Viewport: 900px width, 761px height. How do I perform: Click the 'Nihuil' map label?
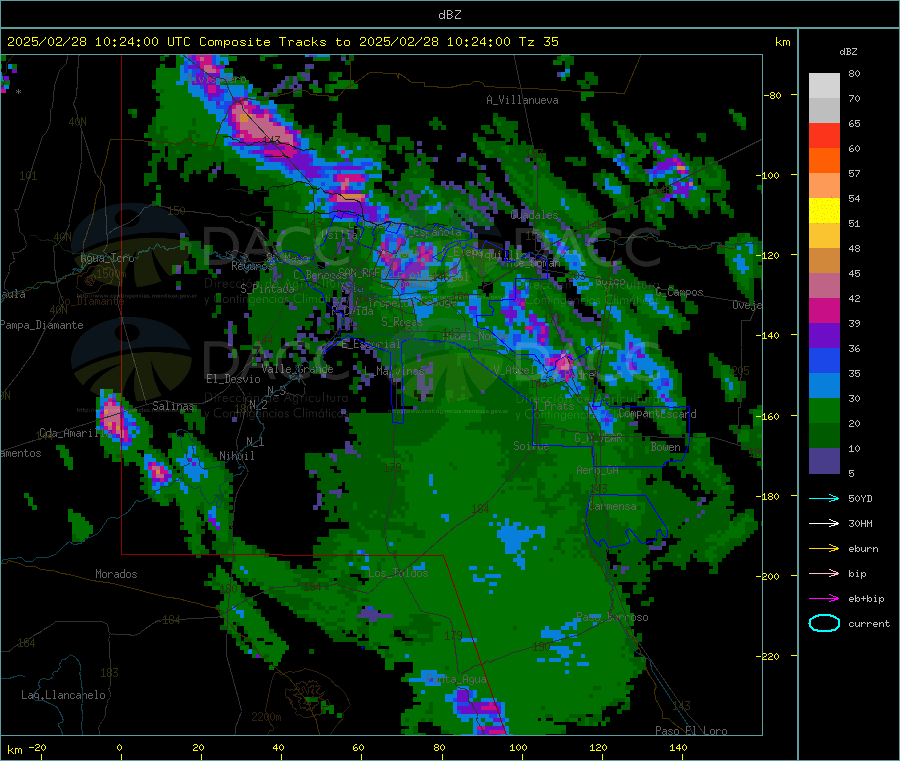(x=236, y=456)
